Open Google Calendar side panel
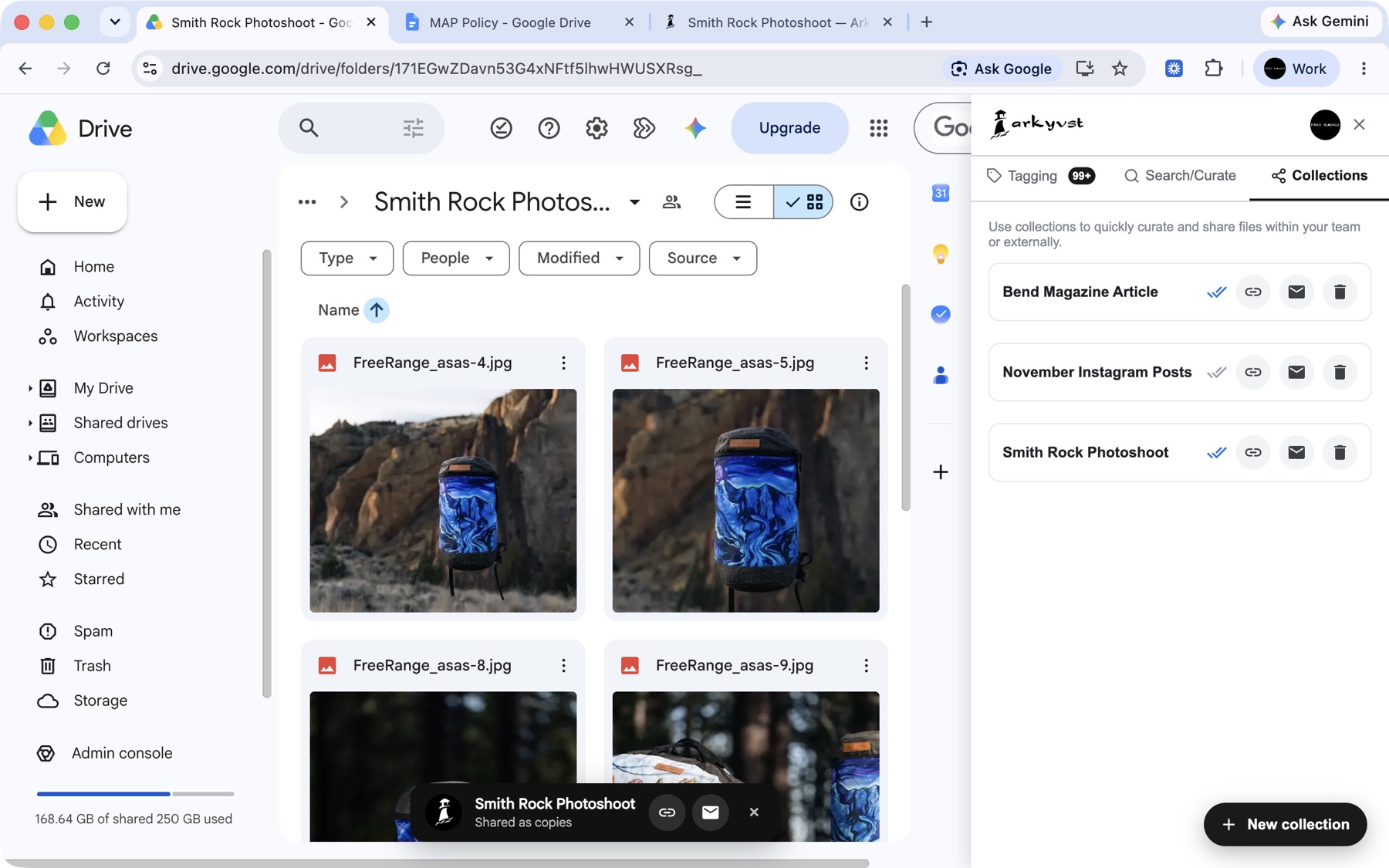 coord(940,193)
